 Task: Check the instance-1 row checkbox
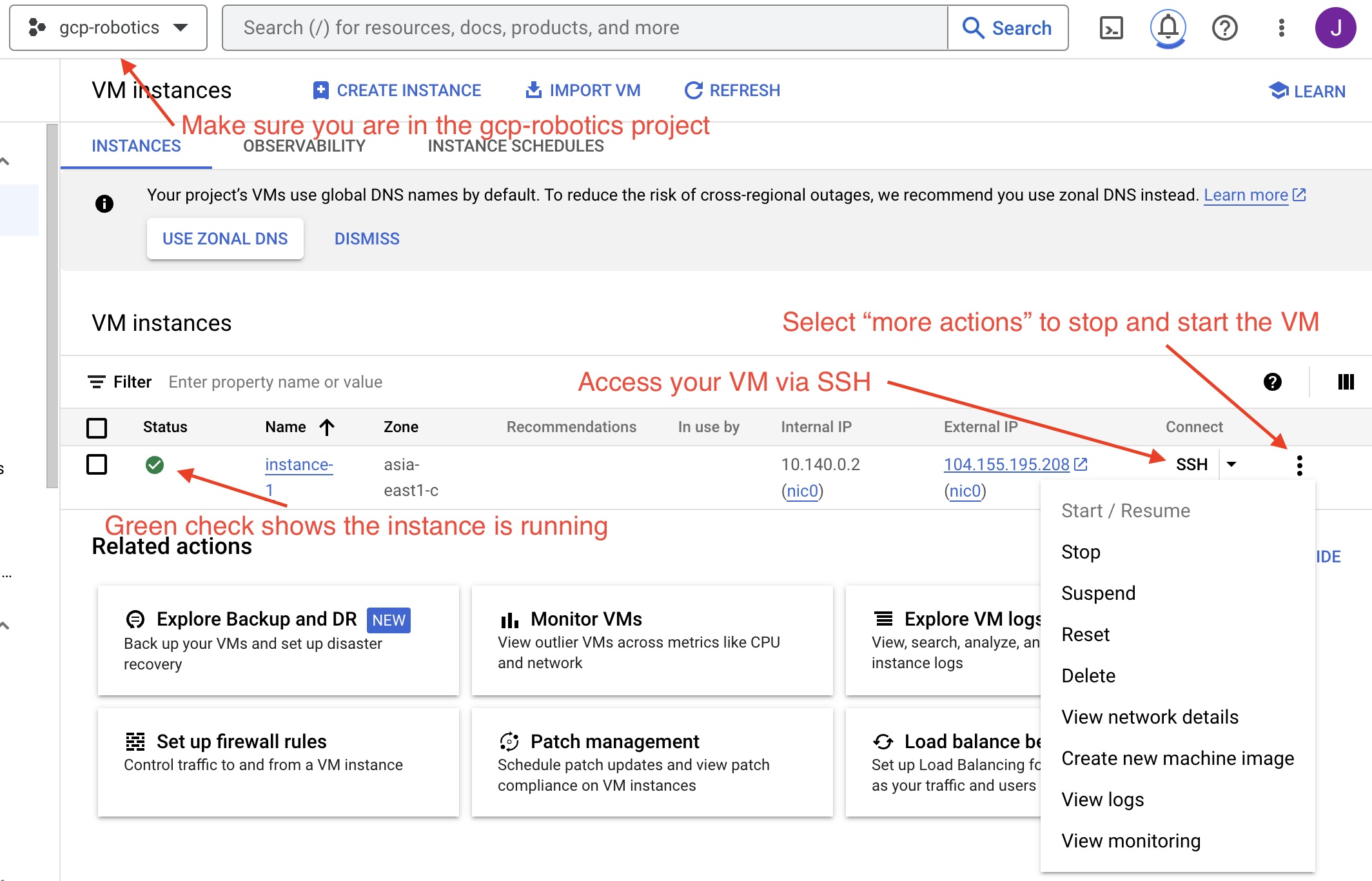97,464
